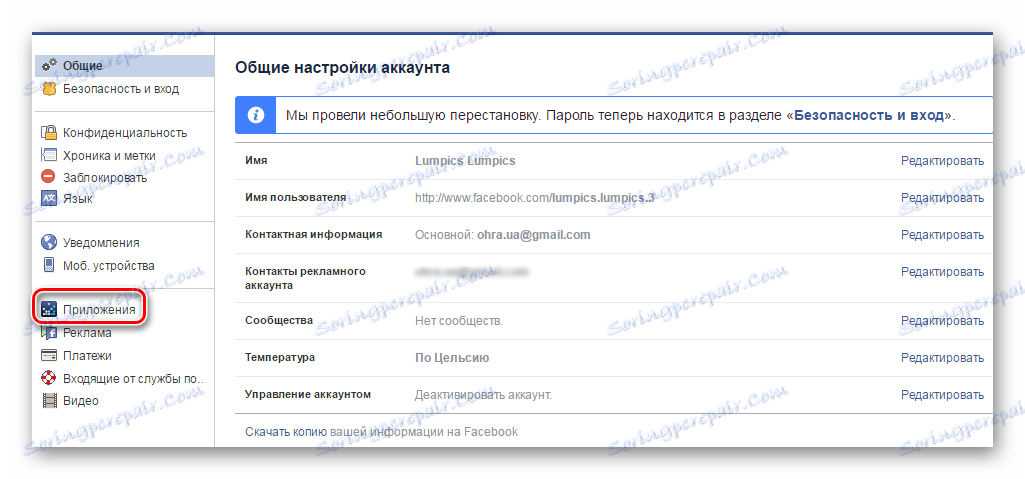Click the blue info icon in the notice
The height and width of the screenshot is (479, 1025).
(256, 116)
